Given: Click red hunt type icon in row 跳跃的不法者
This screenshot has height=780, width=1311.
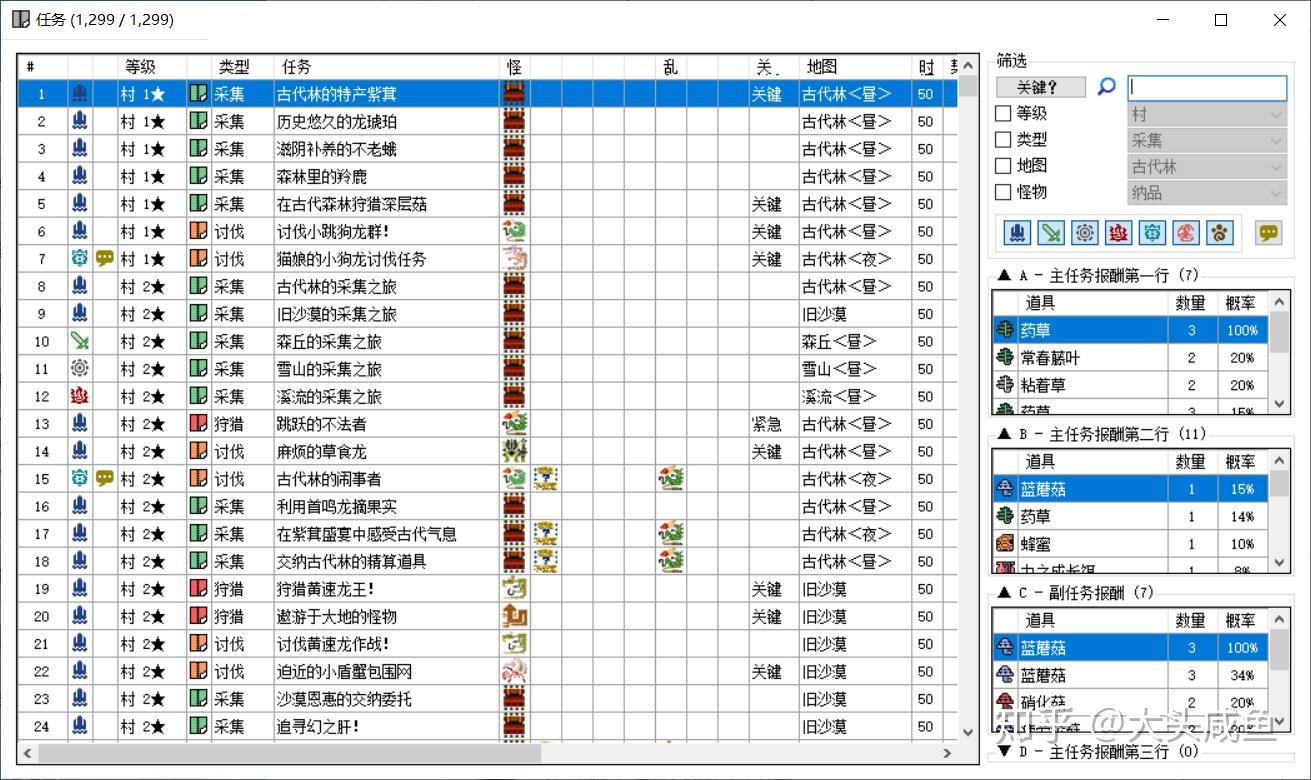Looking at the screenshot, I should 199,424.
